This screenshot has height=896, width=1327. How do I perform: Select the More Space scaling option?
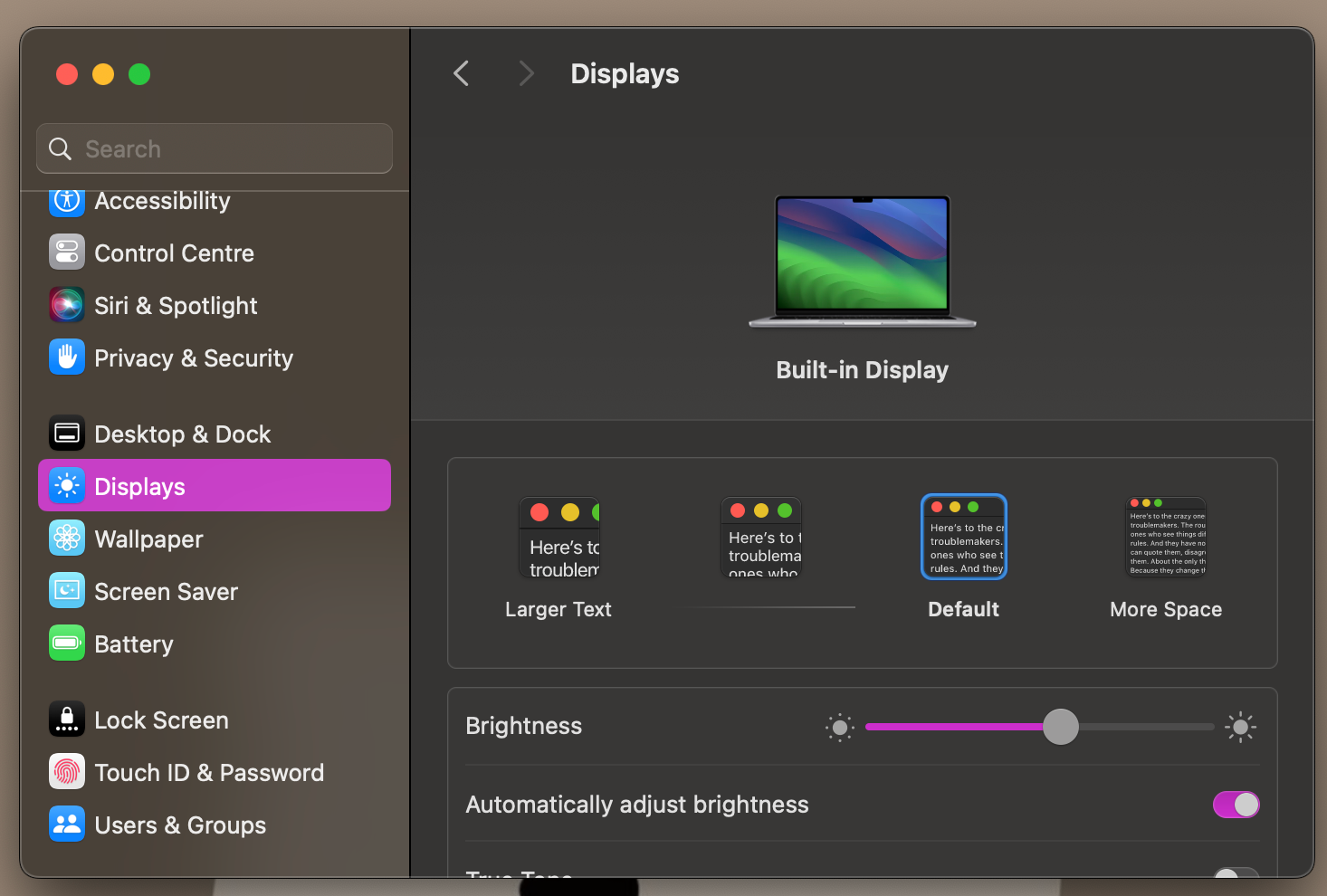point(1165,537)
